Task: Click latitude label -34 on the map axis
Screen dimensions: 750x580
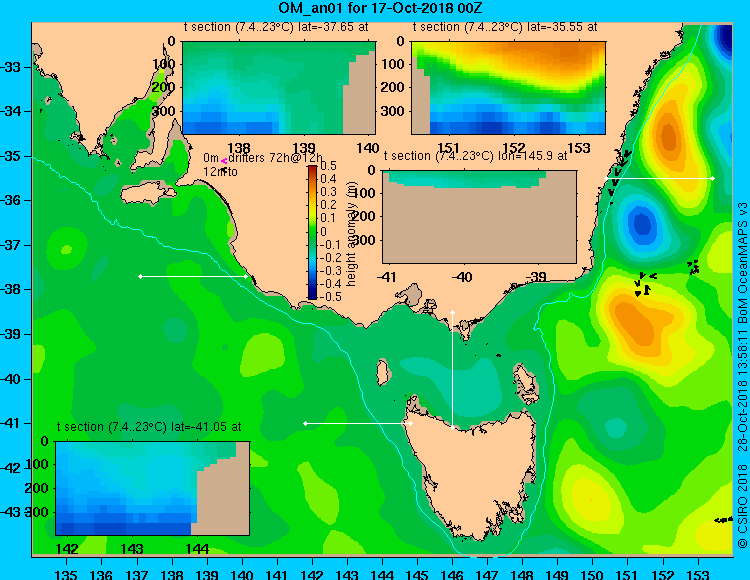Action: (x=11, y=111)
